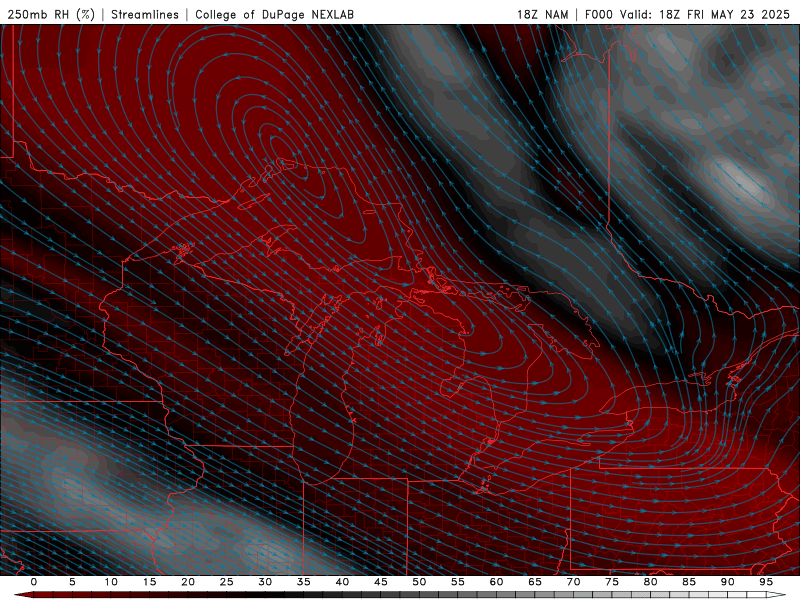Image resolution: width=800 pixels, height=600 pixels.
Task: Click the colorbar label "70"
Action: click(x=573, y=582)
